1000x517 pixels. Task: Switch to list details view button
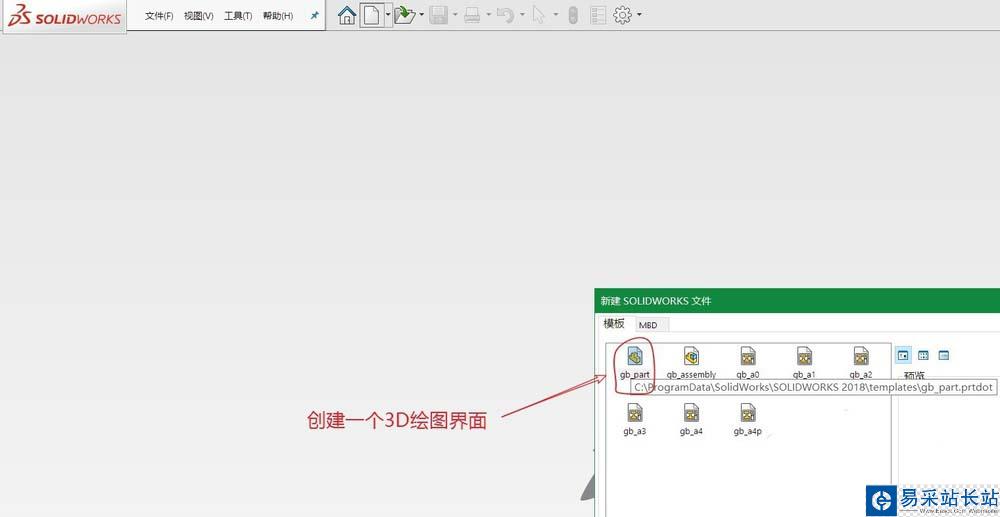944,355
